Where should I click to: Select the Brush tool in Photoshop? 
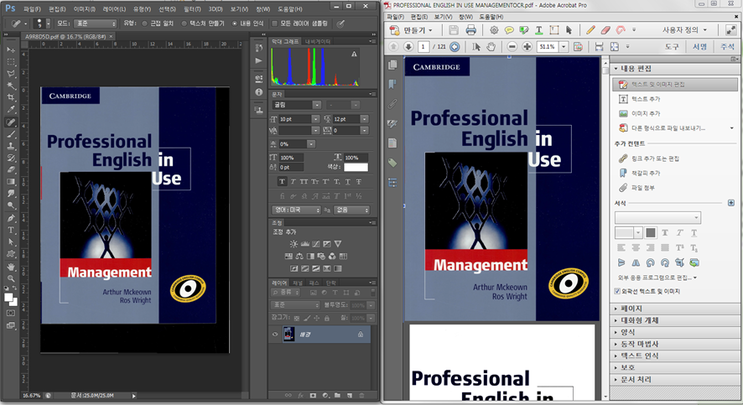pyautogui.click(x=10, y=134)
